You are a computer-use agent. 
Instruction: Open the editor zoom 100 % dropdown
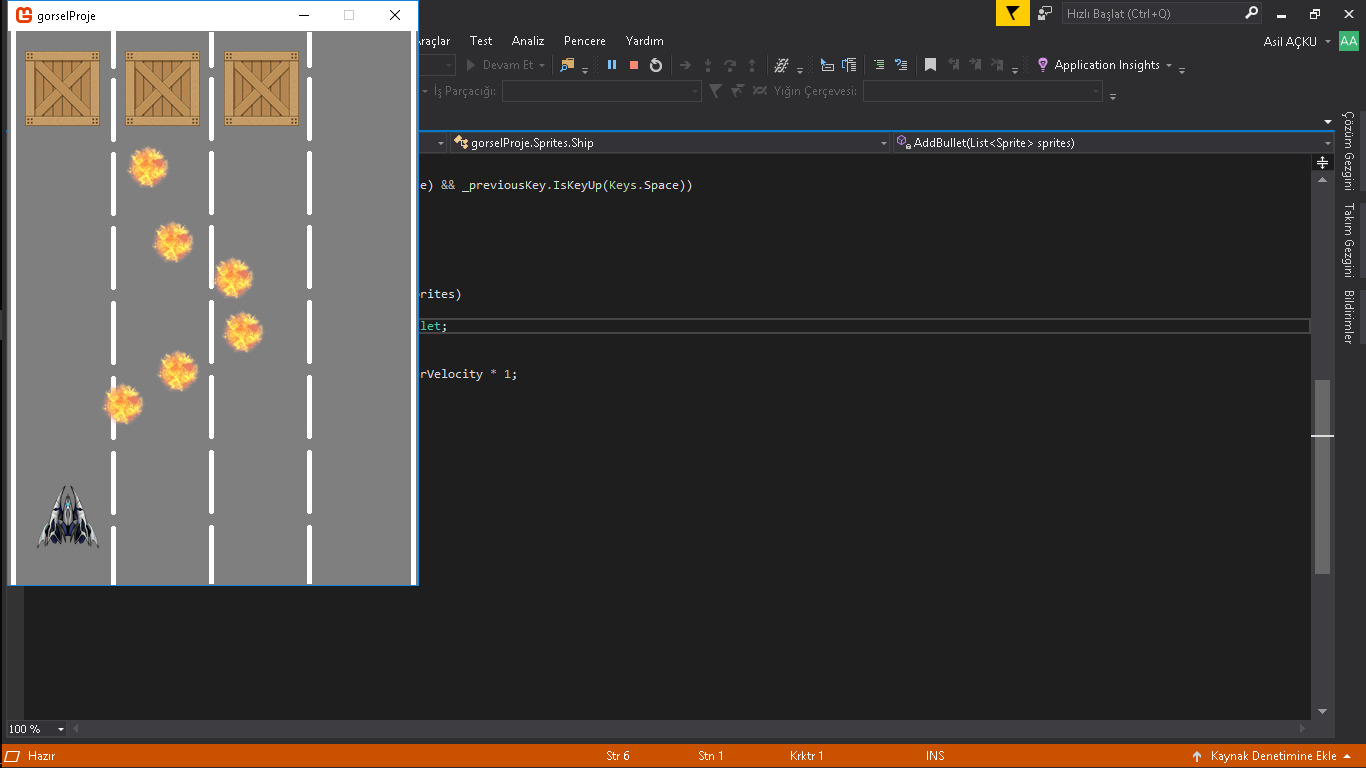click(x=61, y=729)
